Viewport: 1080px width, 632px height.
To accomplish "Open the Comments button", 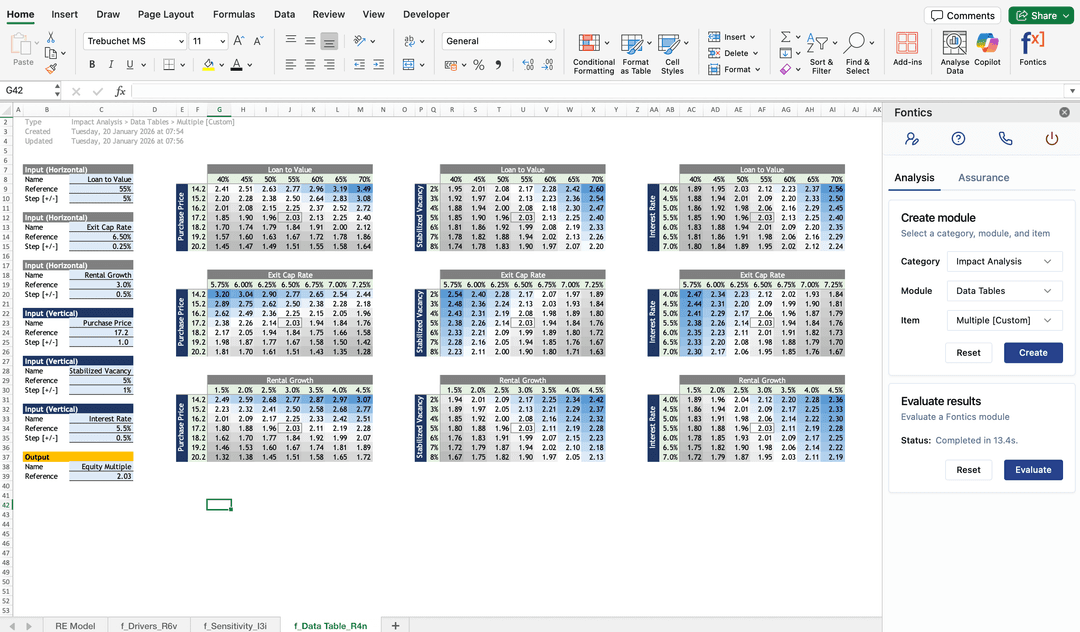I will point(963,16).
